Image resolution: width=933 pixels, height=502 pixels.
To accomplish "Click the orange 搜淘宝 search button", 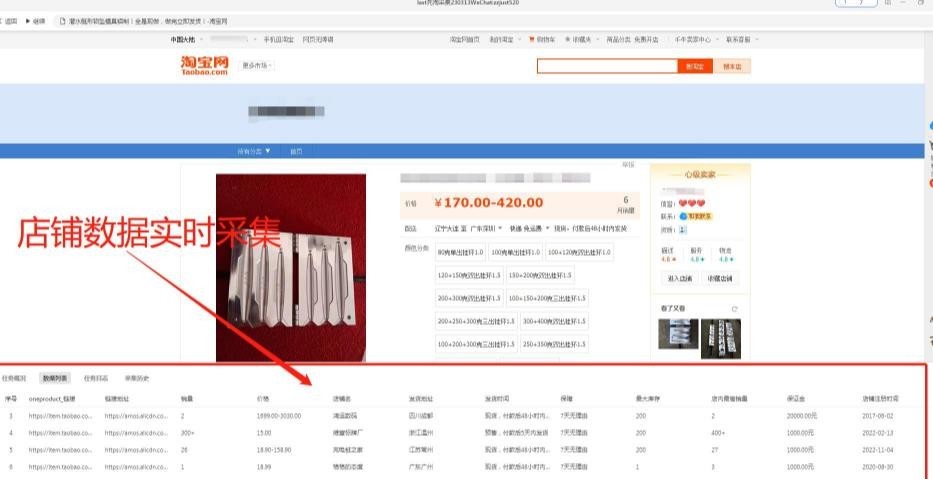I will 694,66.
